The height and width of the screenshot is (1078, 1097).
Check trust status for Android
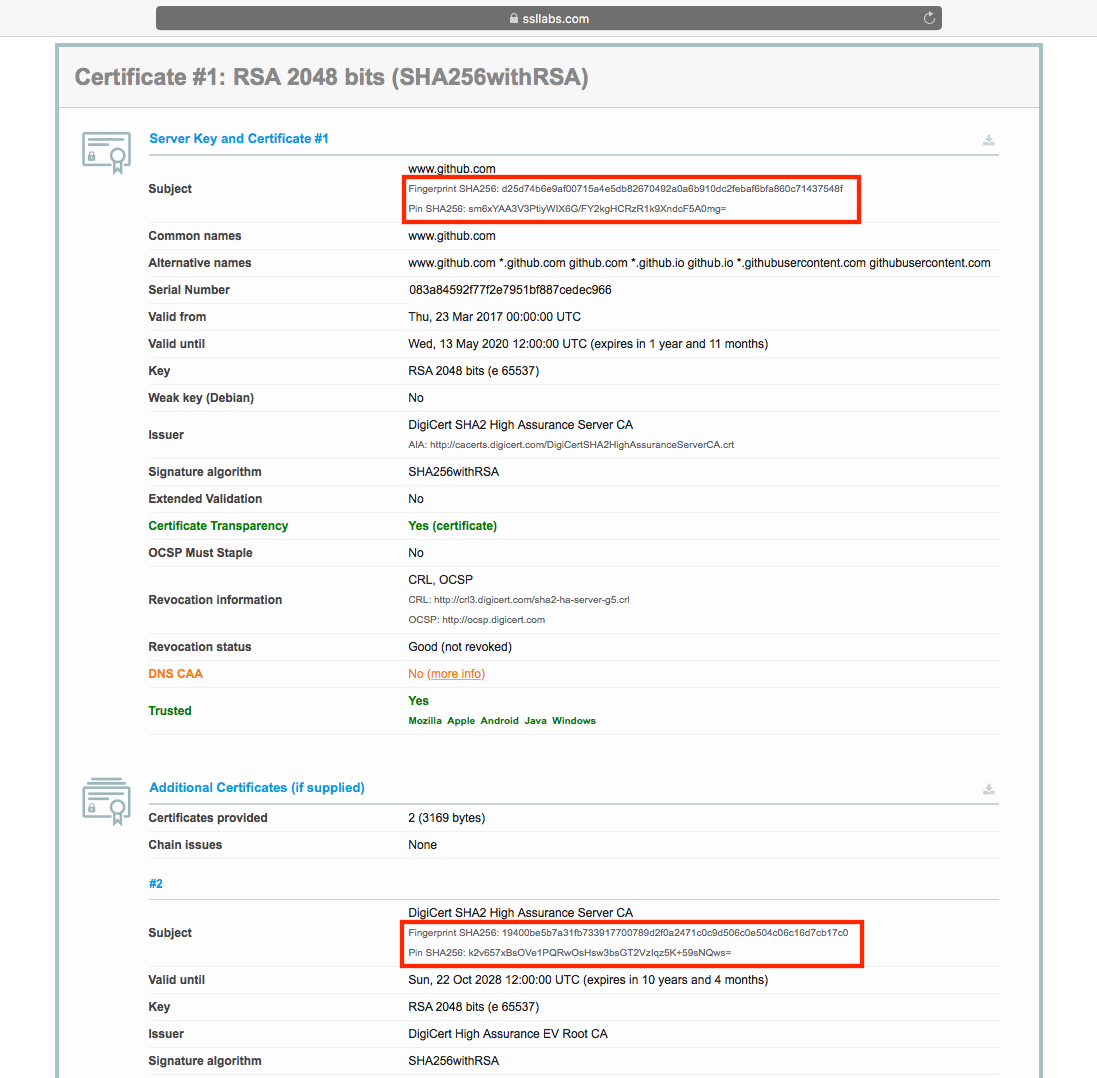(499, 720)
